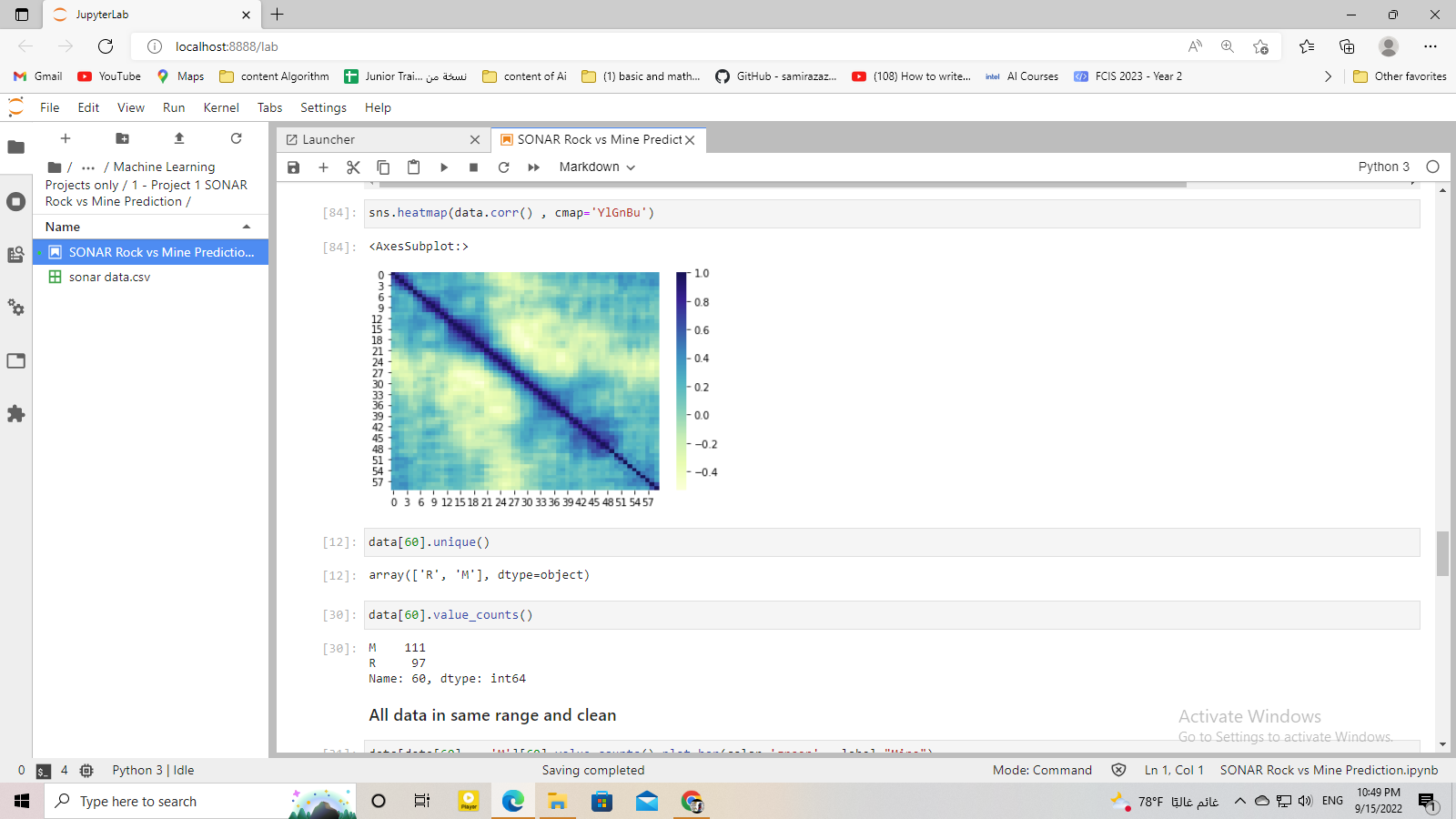Open localhost:8888/lab address bar
This screenshot has height=819, width=1456.
223,46
